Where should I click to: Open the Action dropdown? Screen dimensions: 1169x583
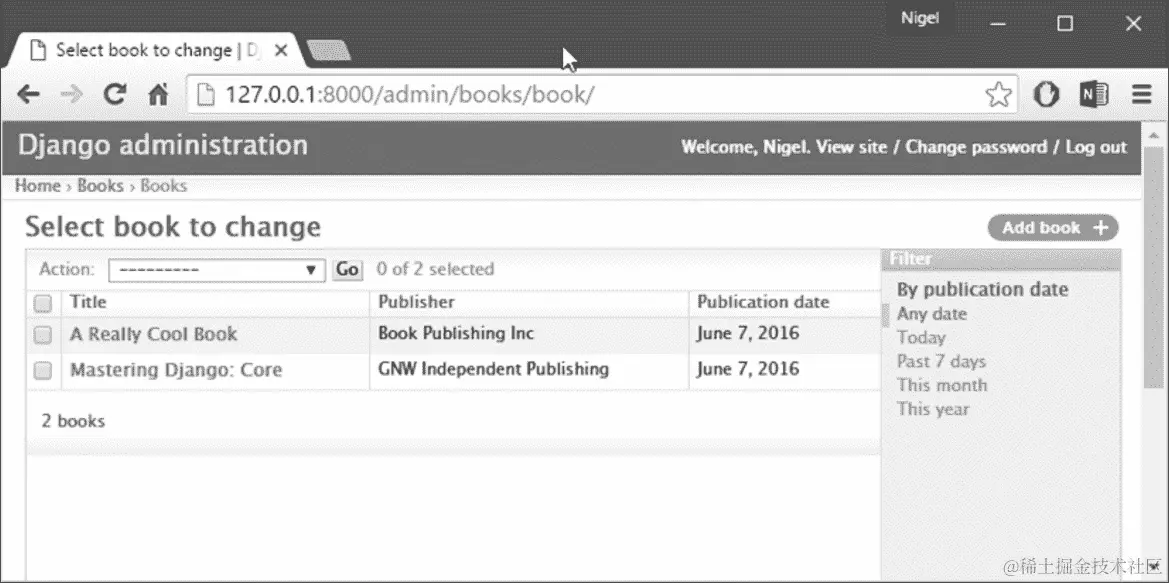coord(217,270)
